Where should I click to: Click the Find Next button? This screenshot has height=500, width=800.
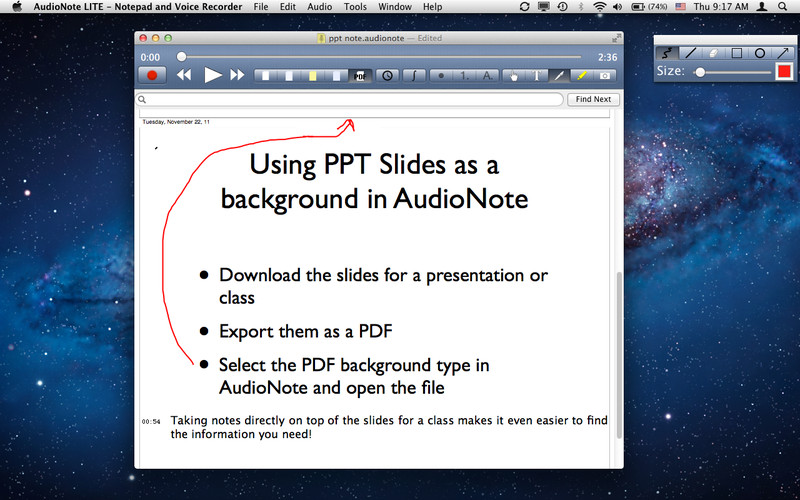(x=593, y=99)
